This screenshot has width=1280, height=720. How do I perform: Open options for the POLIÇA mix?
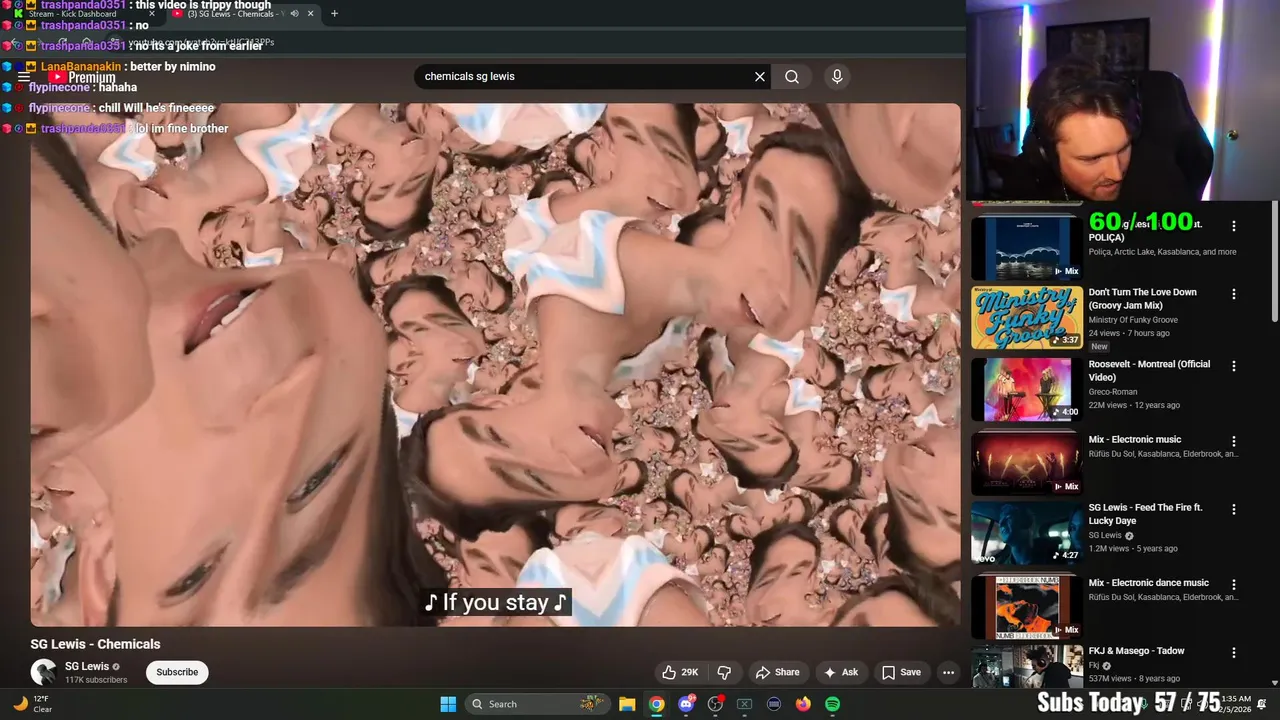tap(1233, 226)
